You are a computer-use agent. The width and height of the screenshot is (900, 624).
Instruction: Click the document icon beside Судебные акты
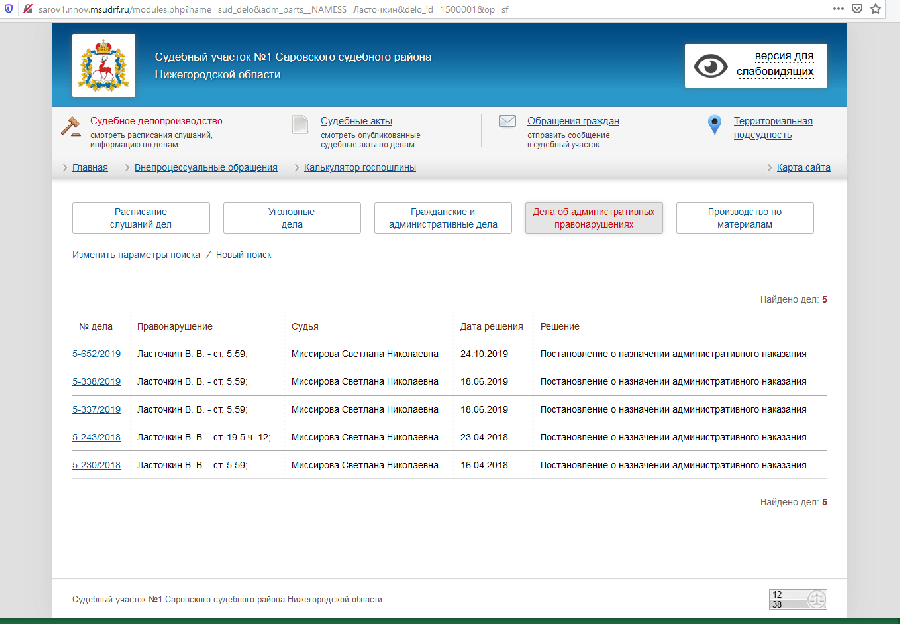click(x=300, y=125)
